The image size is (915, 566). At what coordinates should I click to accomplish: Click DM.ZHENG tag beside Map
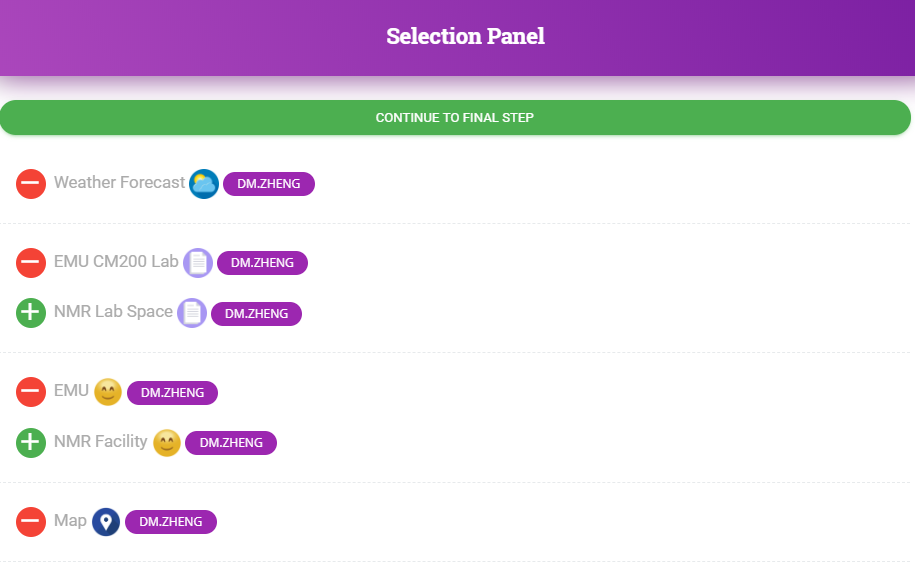(171, 522)
